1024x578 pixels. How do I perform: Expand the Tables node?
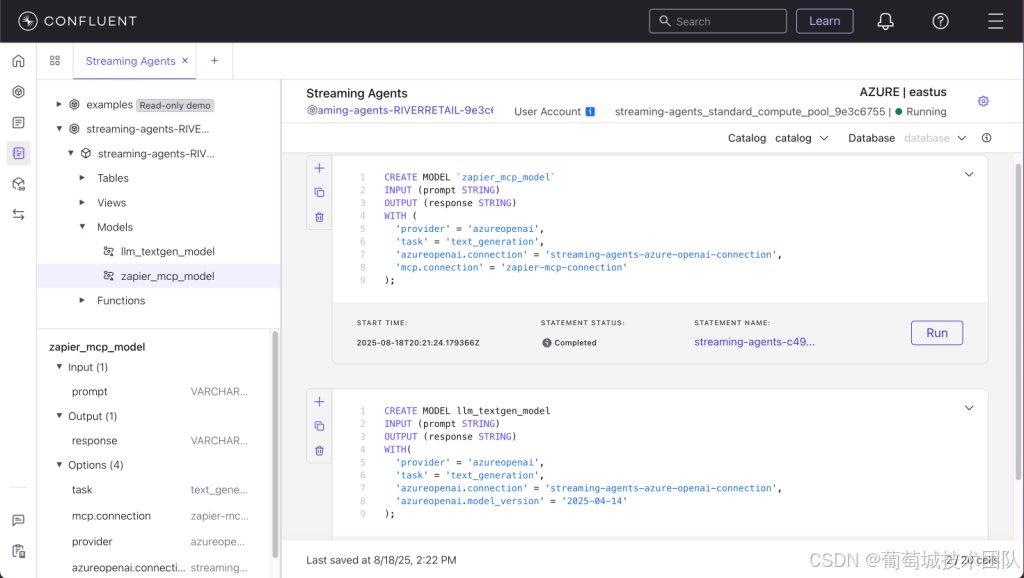pos(82,178)
